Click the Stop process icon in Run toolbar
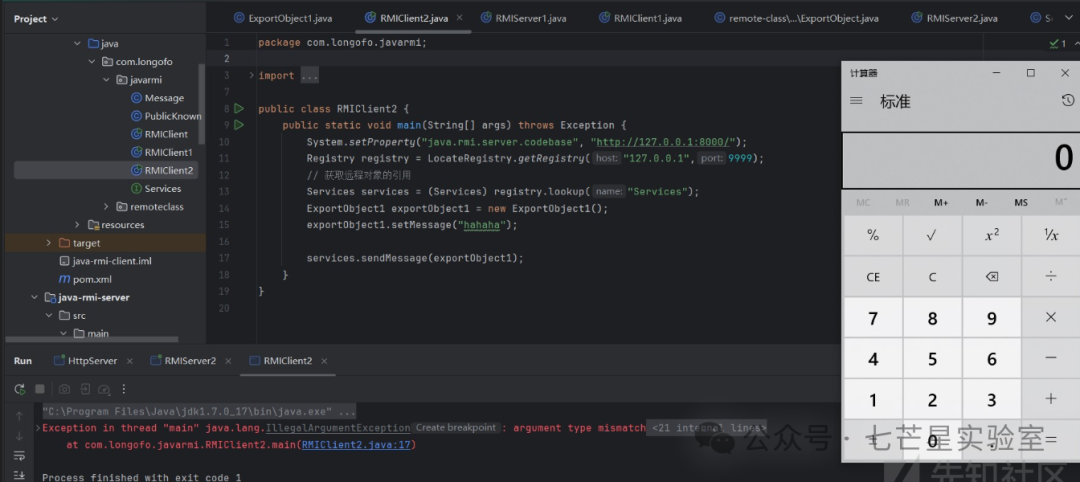This screenshot has height=482, width=1080. point(40,389)
